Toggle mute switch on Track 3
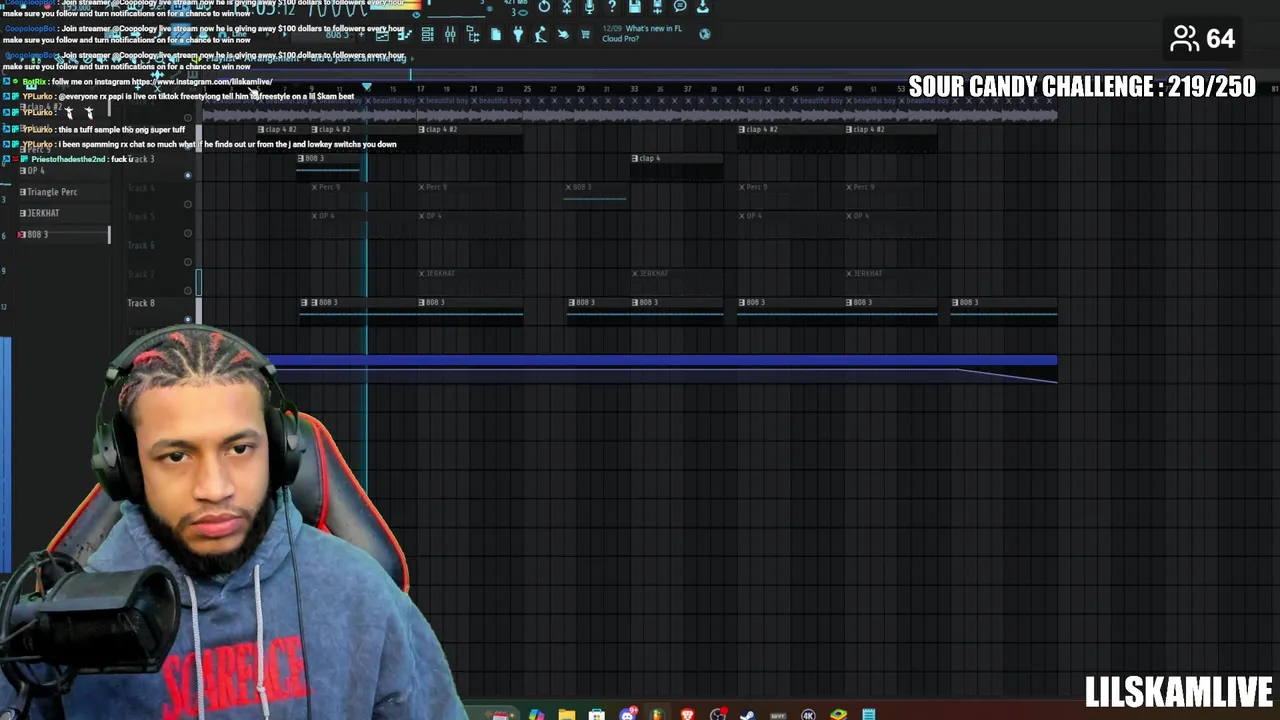The width and height of the screenshot is (1280, 720). click(x=187, y=175)
